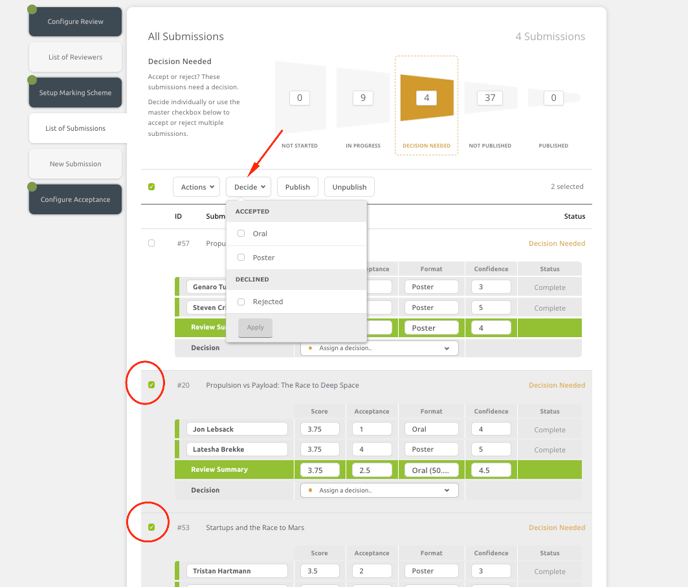Open the Actions dropdown
The height and width of the screenshot is (587, 688).
197,187
